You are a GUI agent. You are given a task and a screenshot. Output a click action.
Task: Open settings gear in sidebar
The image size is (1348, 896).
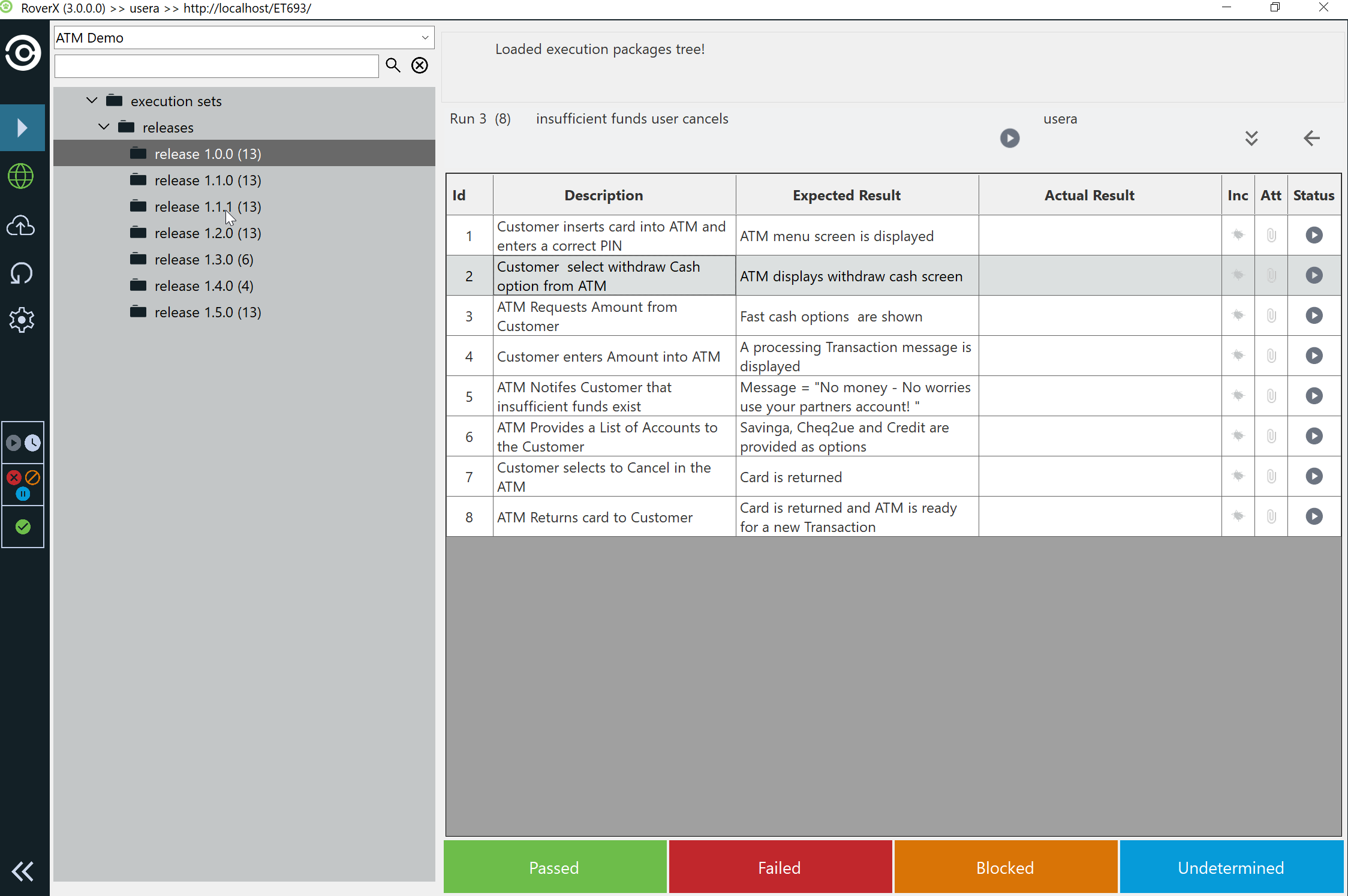(21, 320)
